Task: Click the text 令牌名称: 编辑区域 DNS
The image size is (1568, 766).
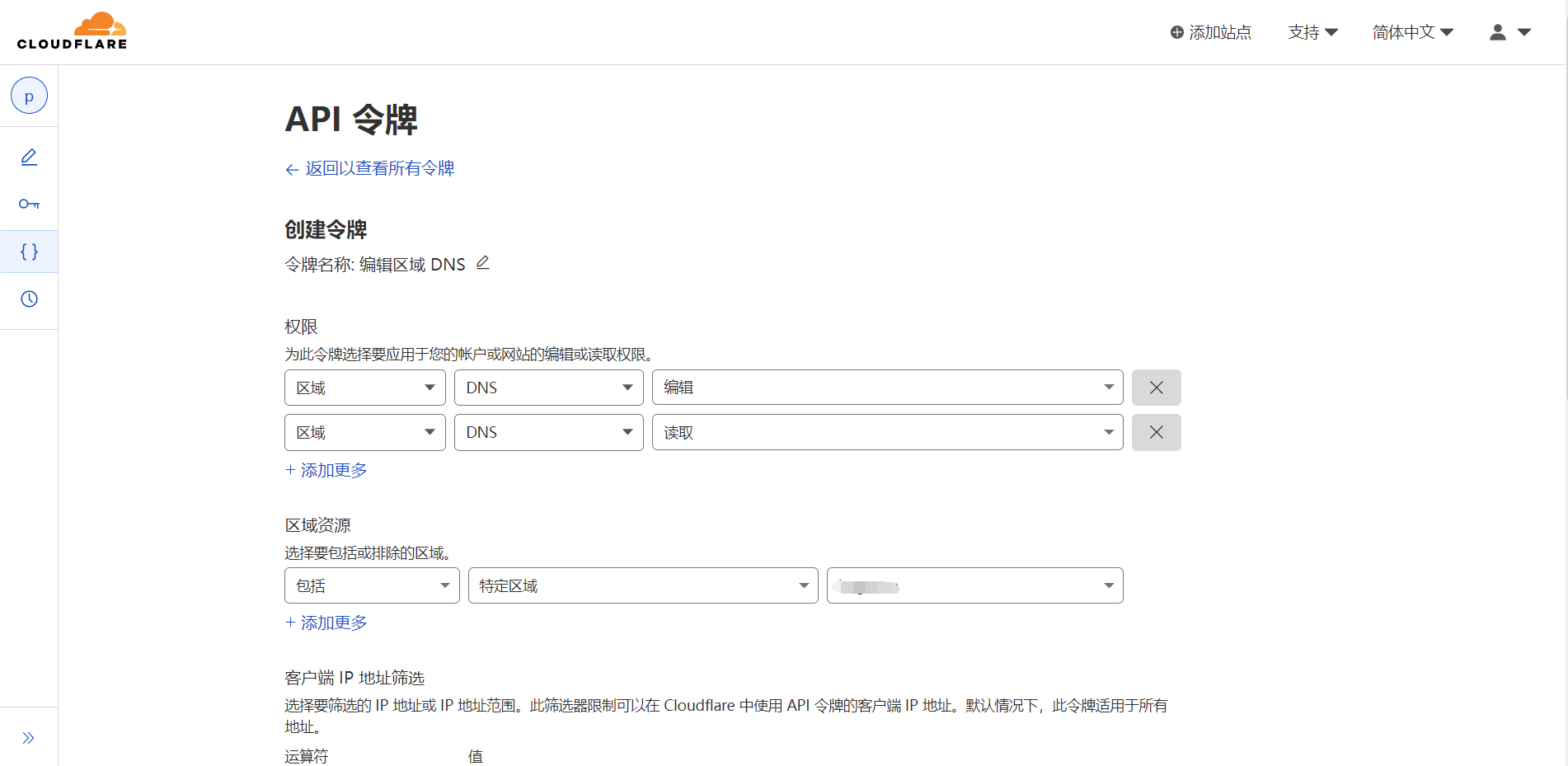Action: [x=375, y=264]
